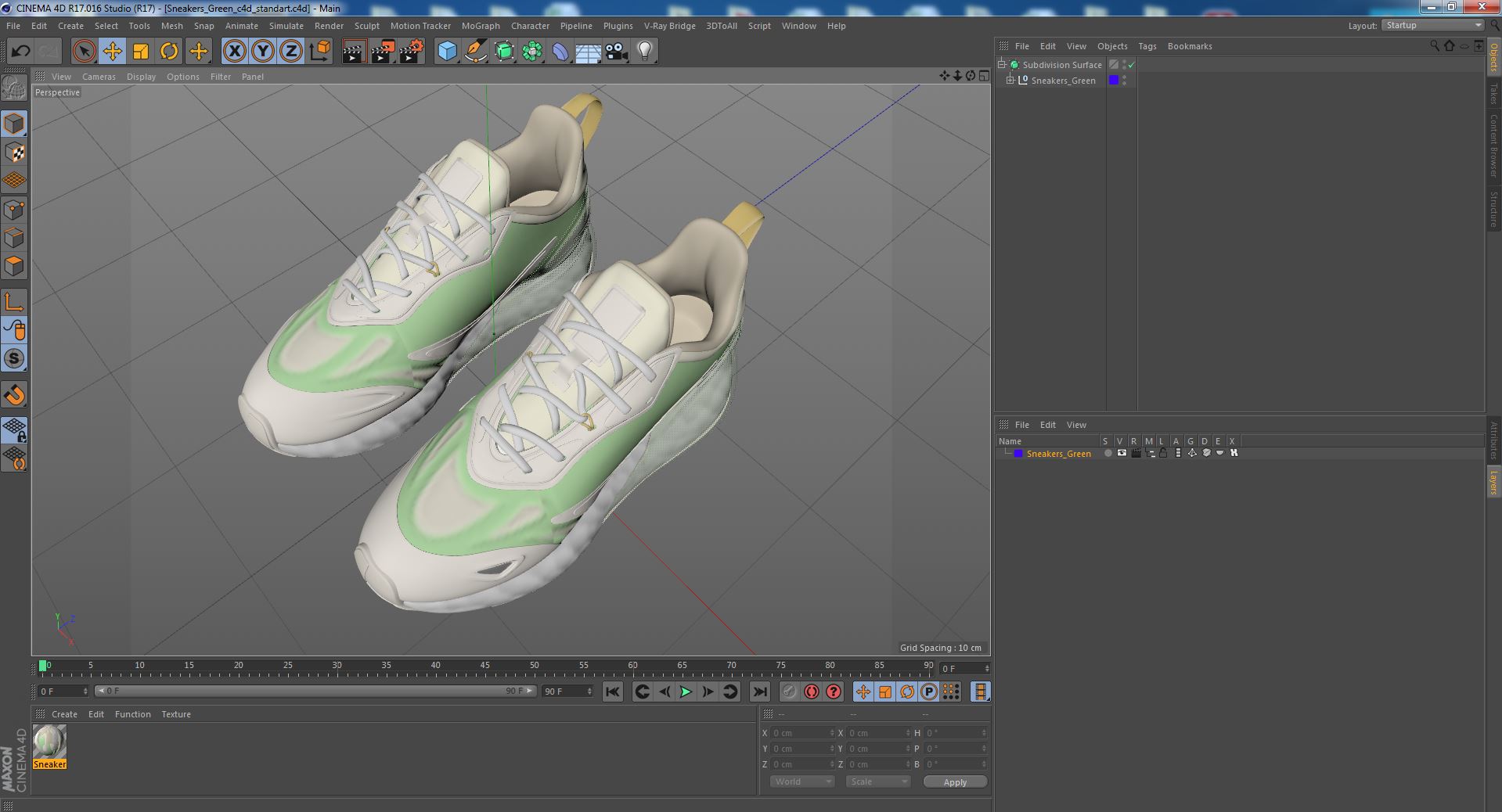
Task: Step the Heading H rotation spinner
Action: point(984,733)
